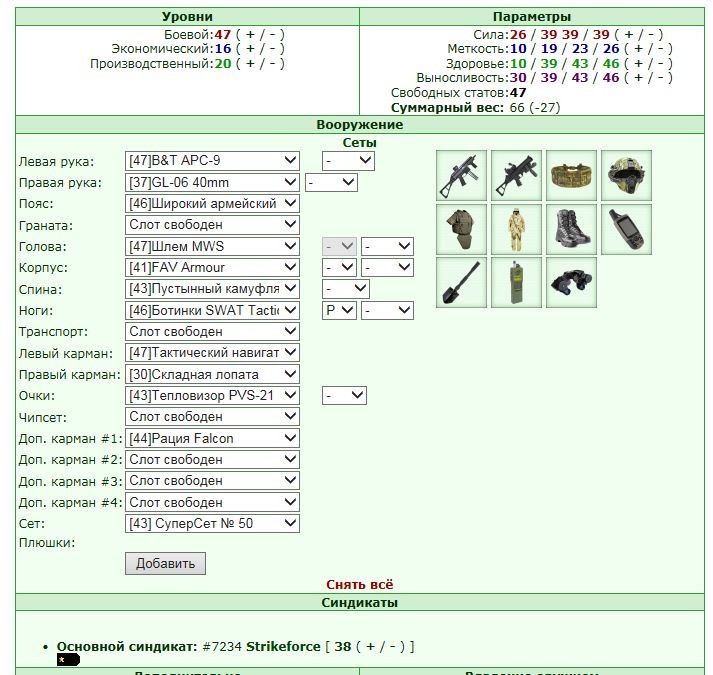Viewport: 713px width, 675px height.
Task: Open the Сет СуперСет № 50 dropdown
Action: (212, 523)
